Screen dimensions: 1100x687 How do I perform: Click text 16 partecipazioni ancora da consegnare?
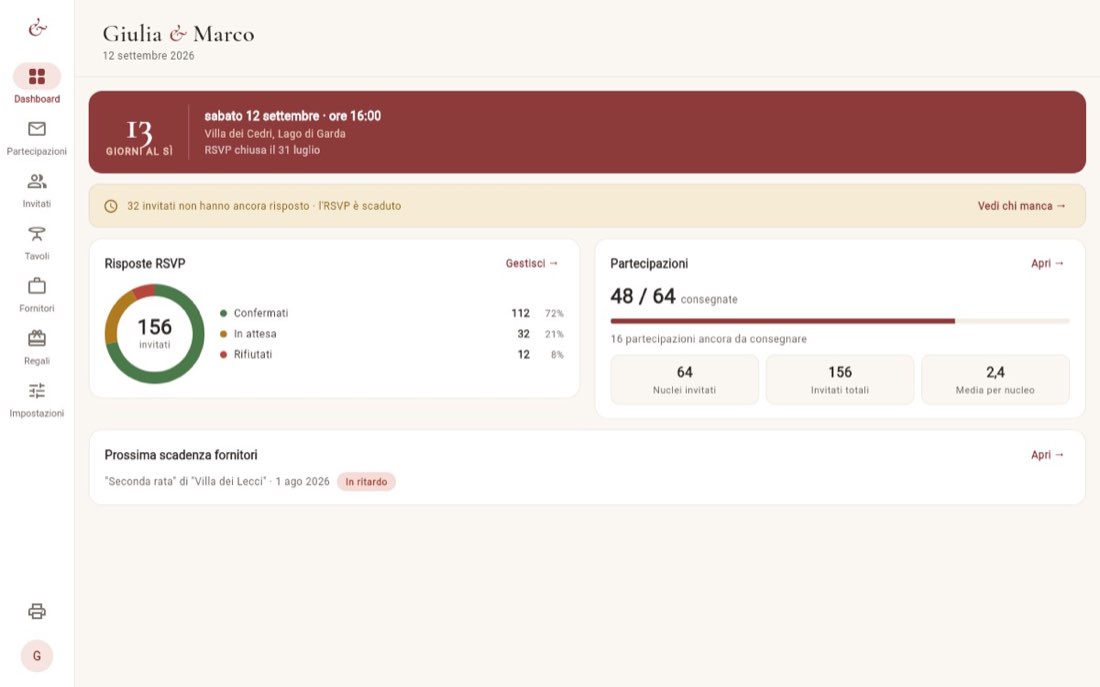[x=709, y=339]
